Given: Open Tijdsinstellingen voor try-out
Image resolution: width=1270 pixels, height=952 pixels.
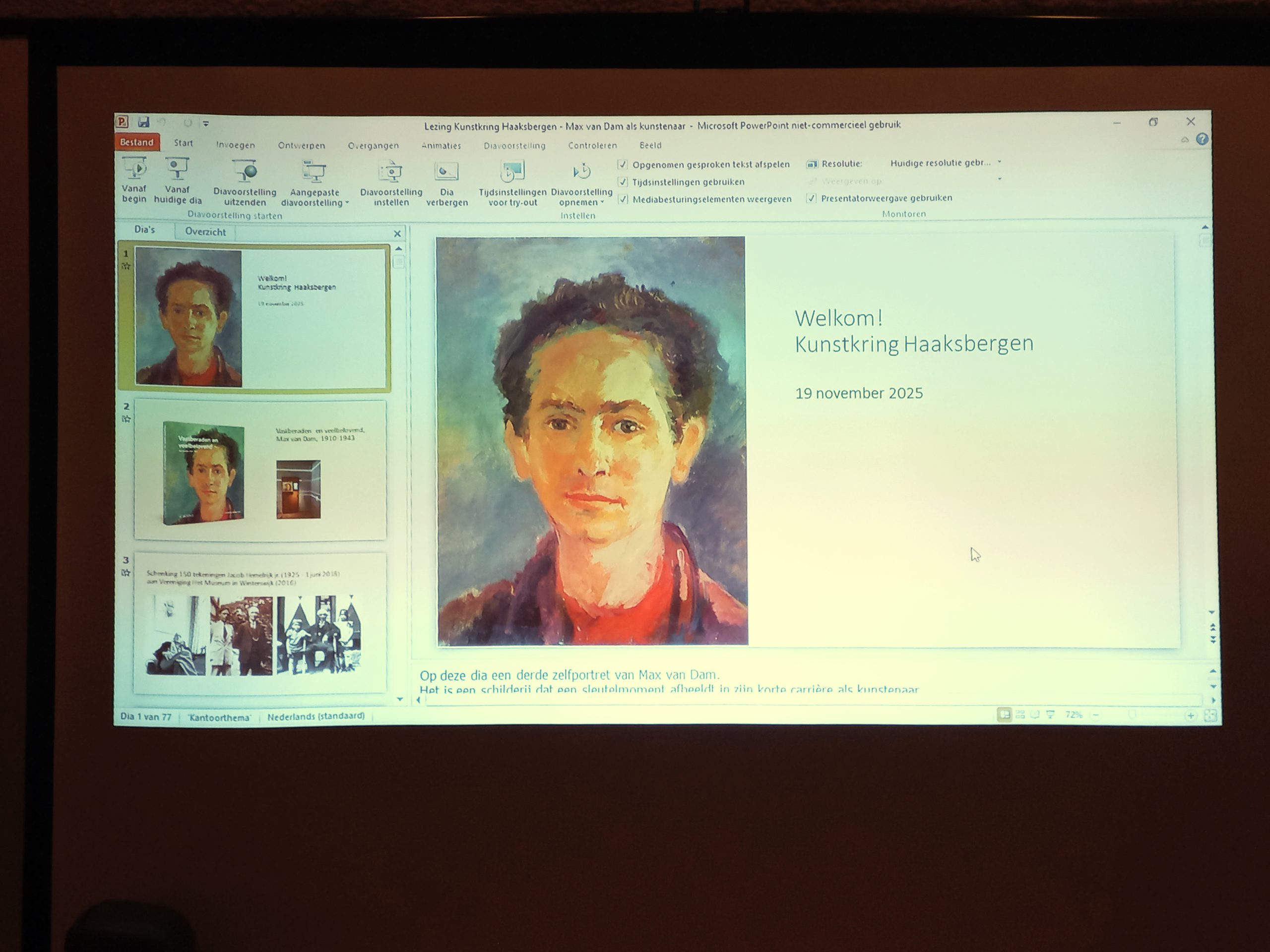Looking at the screenshot, I should coord(512,172).
